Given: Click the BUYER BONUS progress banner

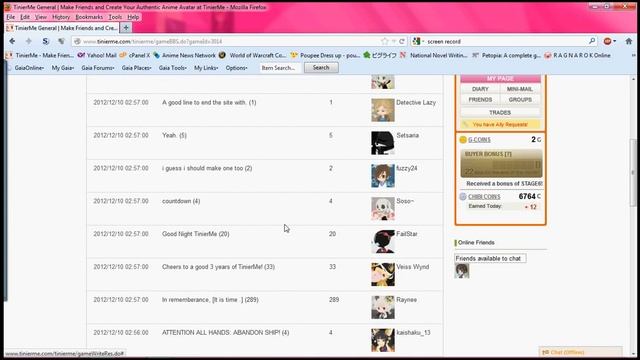Looking at the screenshot, I should pyautogui.click(x=501, y=163).
